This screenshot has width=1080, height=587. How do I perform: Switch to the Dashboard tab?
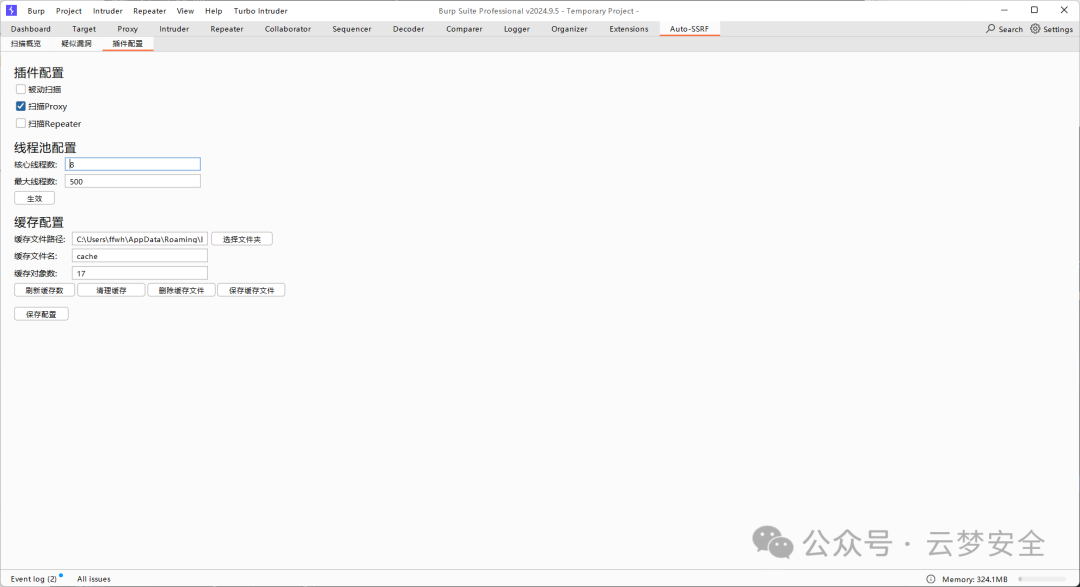pyautogui.click(x=30, y=29)
